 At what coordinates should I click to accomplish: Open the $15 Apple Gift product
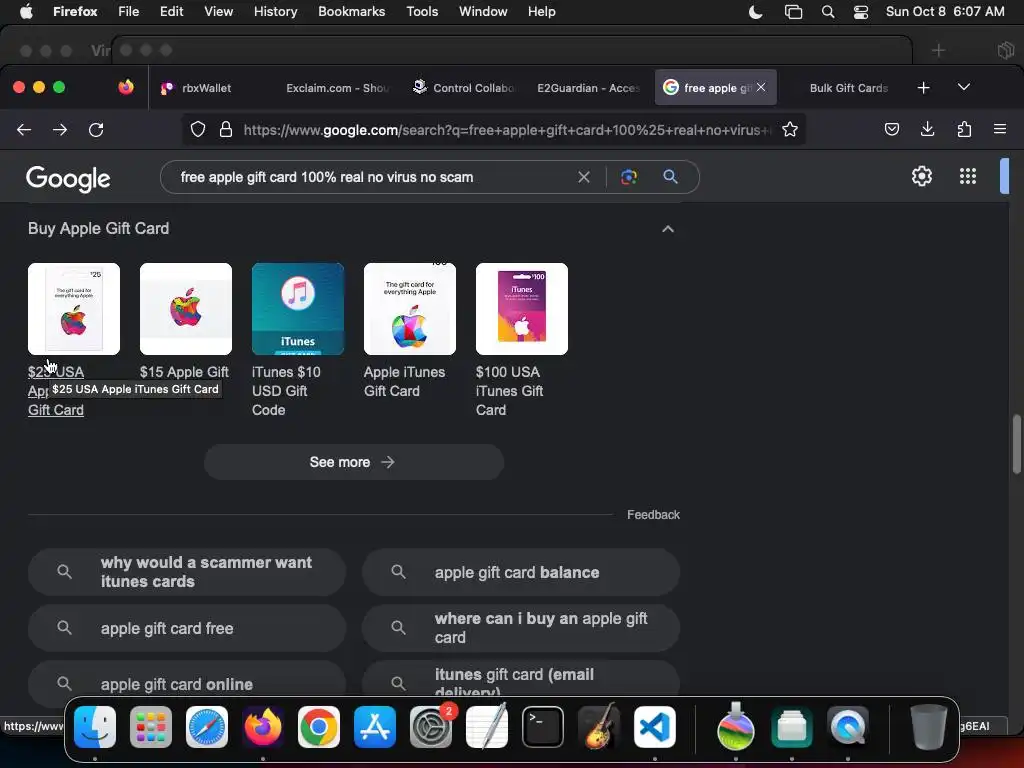184,372
